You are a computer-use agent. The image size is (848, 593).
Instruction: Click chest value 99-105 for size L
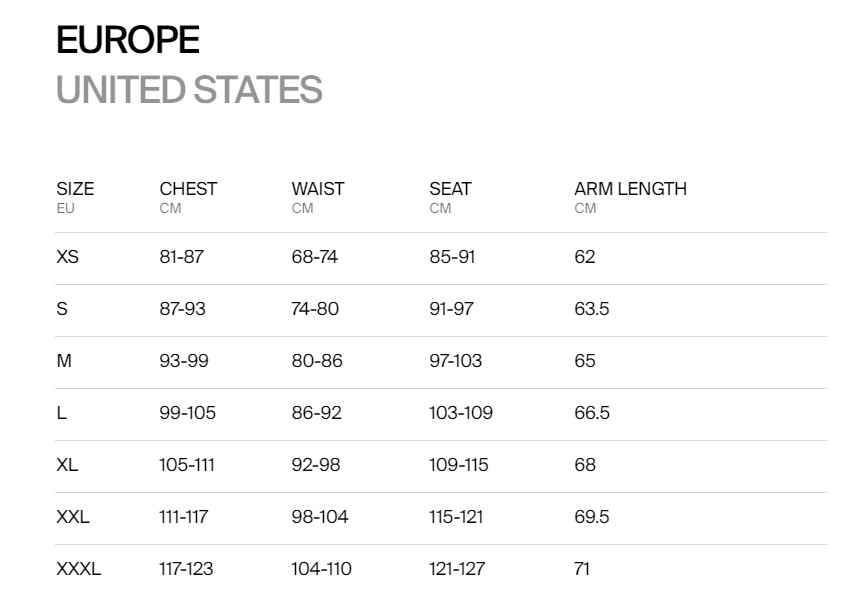pyautogui.click(x=188, y=413)
